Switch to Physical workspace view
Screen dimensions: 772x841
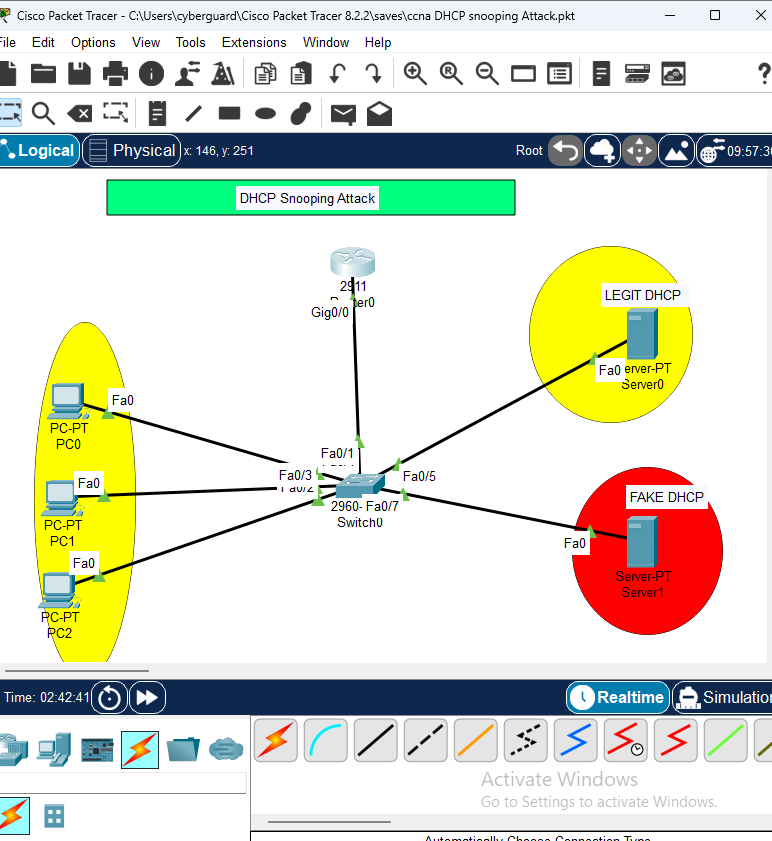tap(131, 151)
